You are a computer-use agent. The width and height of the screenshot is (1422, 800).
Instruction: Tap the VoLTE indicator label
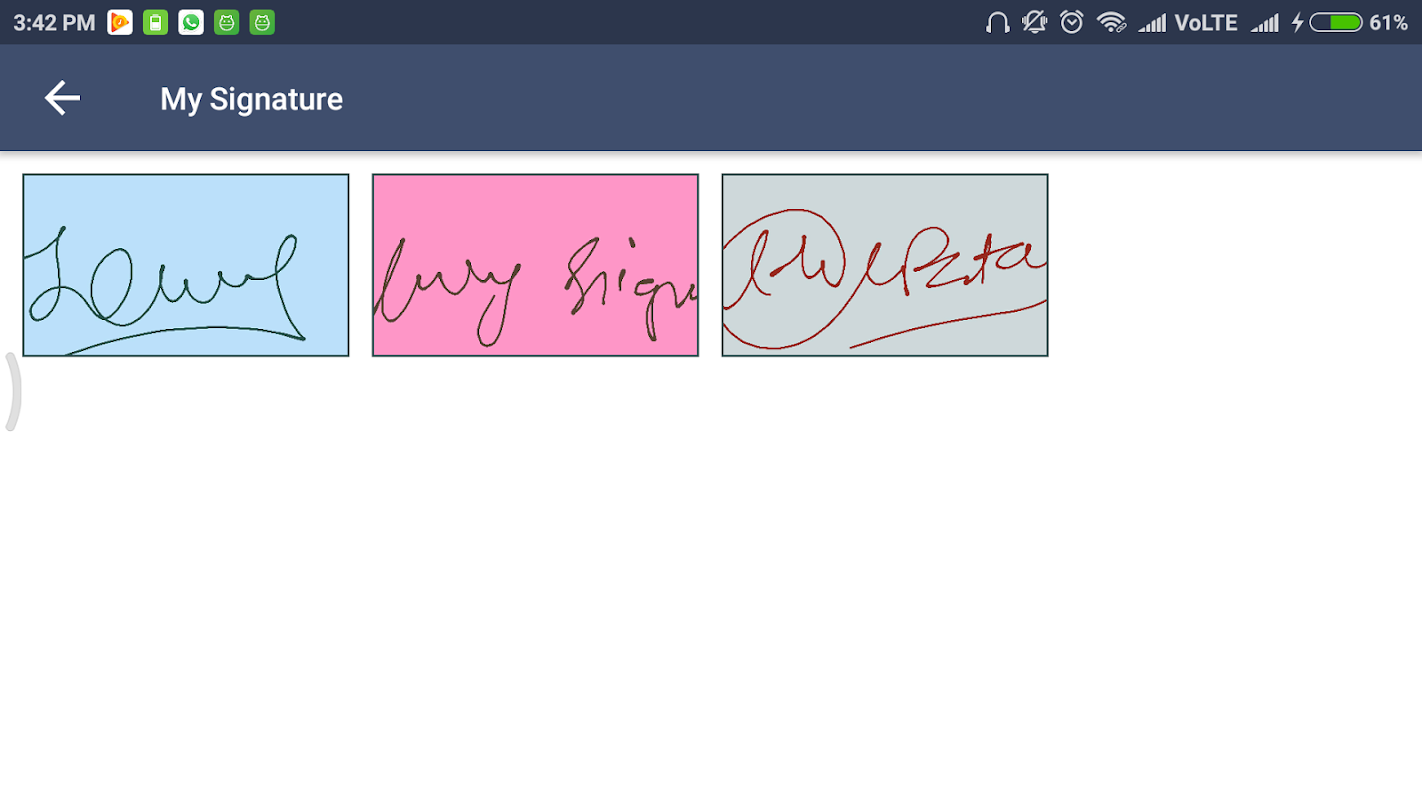pyautogui.click(x=1206, y=22)
